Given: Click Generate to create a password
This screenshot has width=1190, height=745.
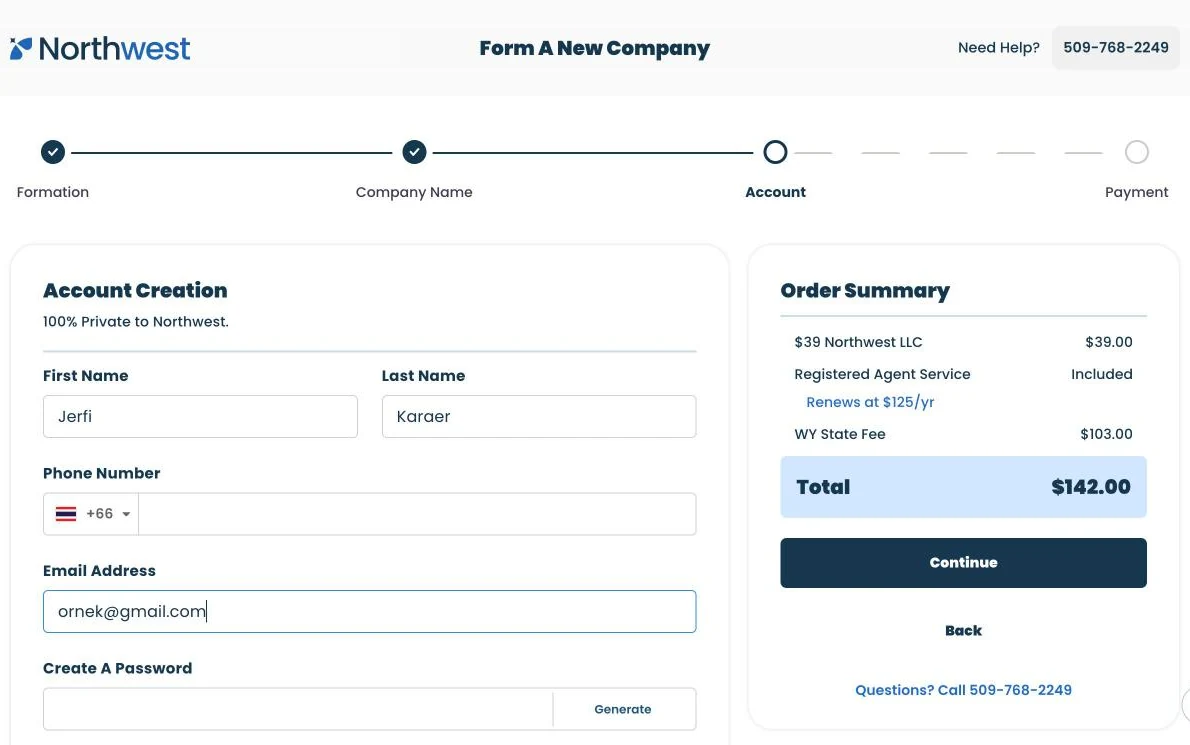Looking at the screenshot, I should point(623,709).
